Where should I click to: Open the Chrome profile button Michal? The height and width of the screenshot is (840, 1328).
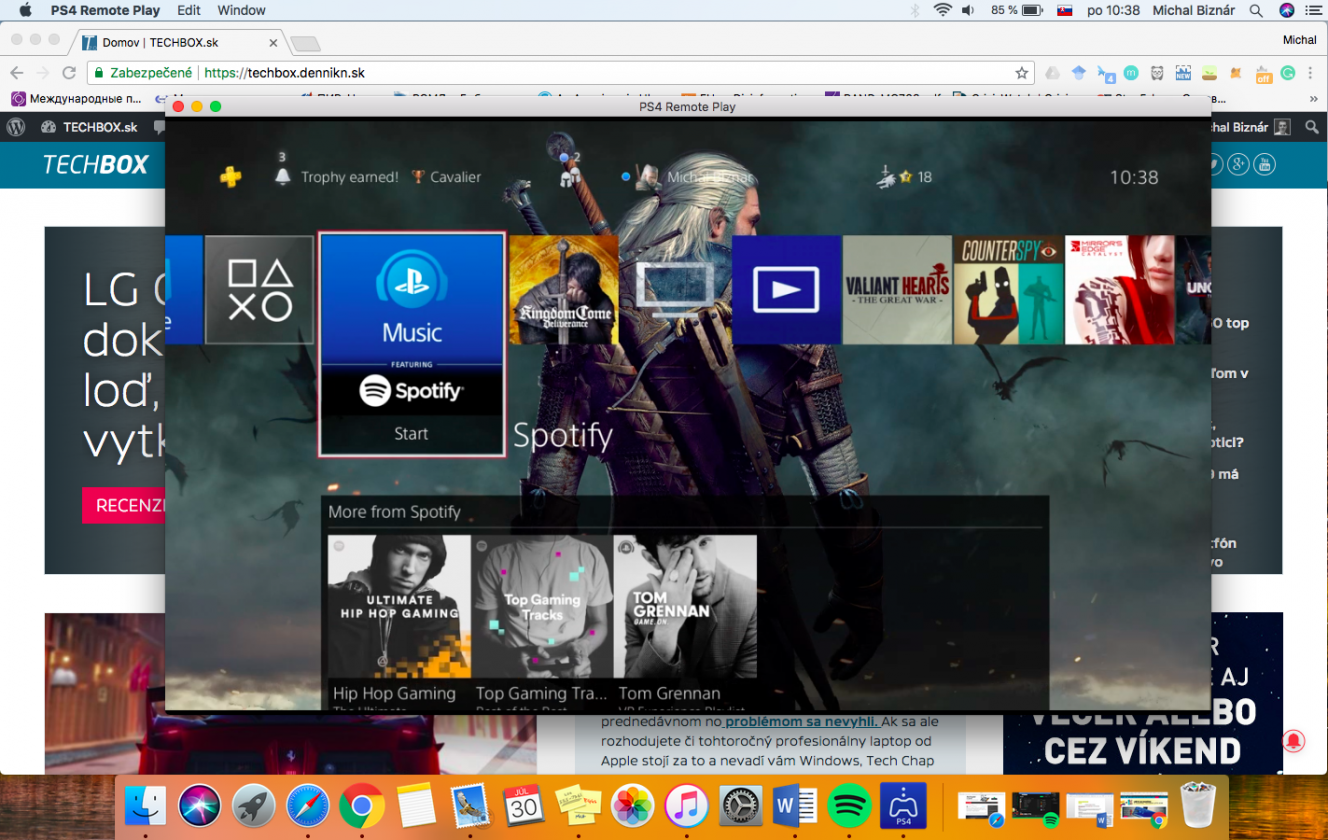click(x=1300, y=40)
